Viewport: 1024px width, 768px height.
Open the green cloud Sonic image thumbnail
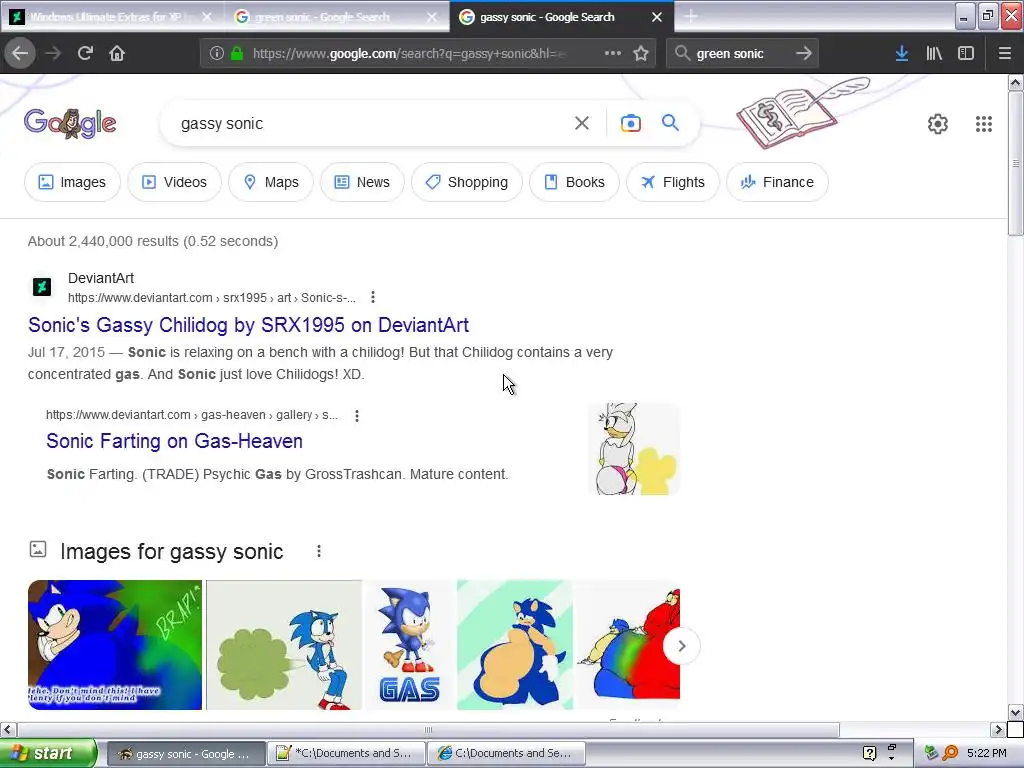click(x=284, y=645)
